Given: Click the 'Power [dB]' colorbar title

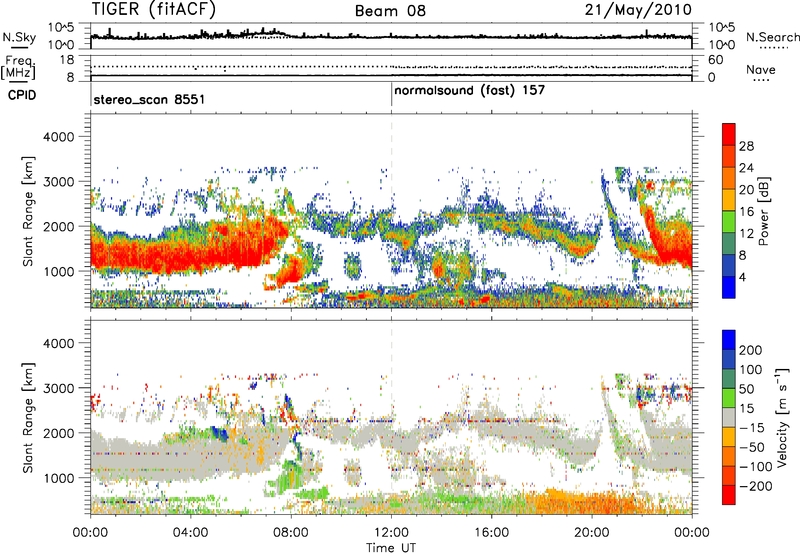Looking at the screenshot, I should [x=763, y=211].
